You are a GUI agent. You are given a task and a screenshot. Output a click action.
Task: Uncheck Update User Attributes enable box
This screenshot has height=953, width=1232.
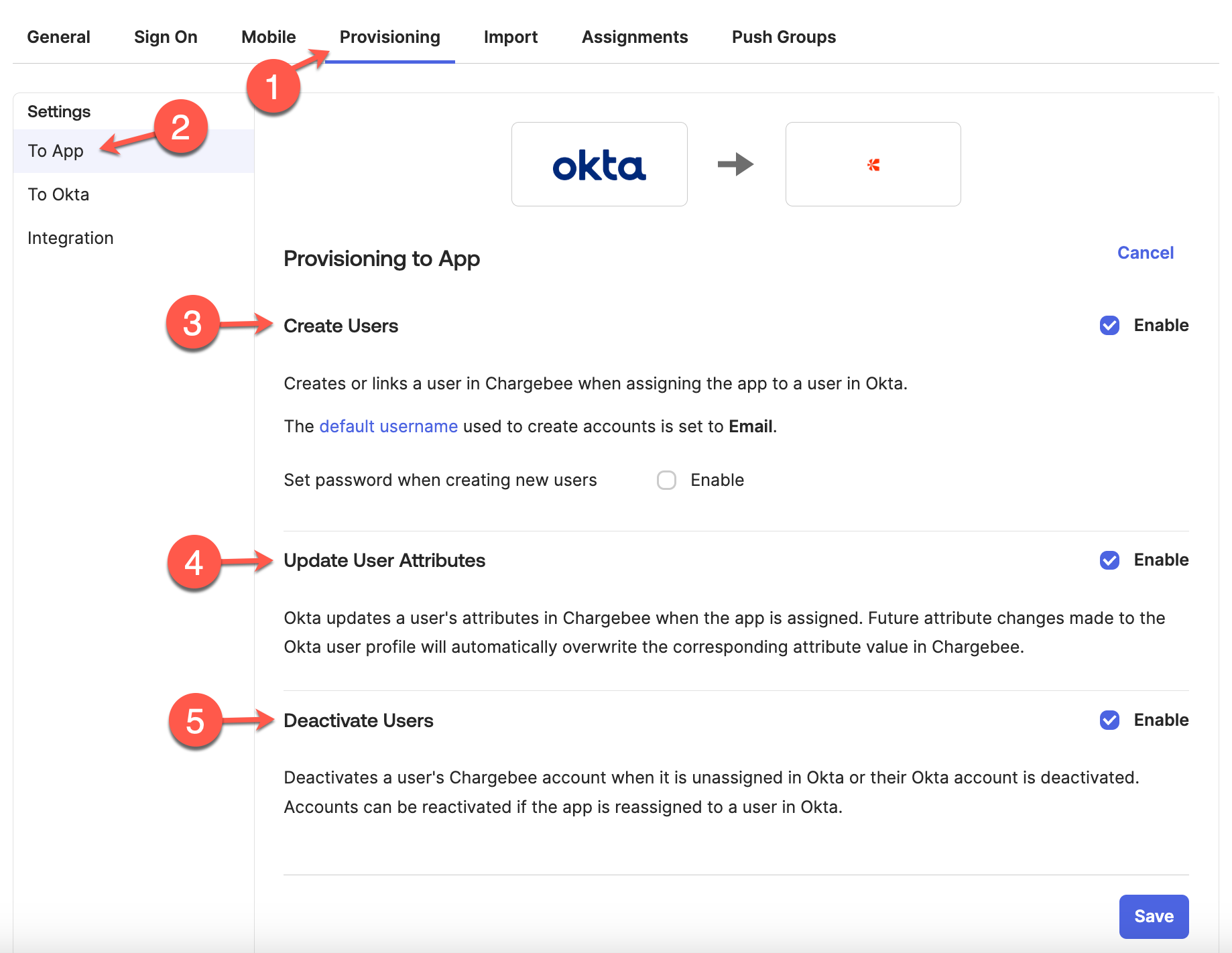pyautogui.click(x=1109, y=560)
